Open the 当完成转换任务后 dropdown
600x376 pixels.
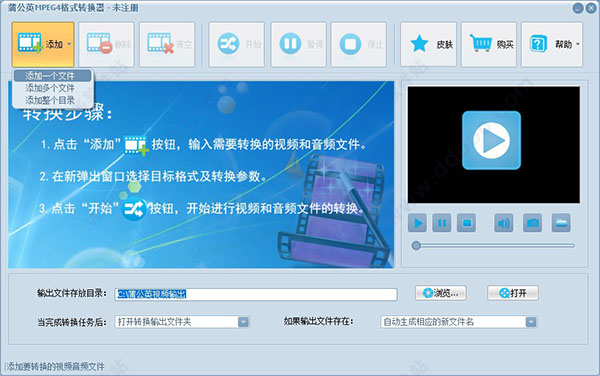[182, 322]
